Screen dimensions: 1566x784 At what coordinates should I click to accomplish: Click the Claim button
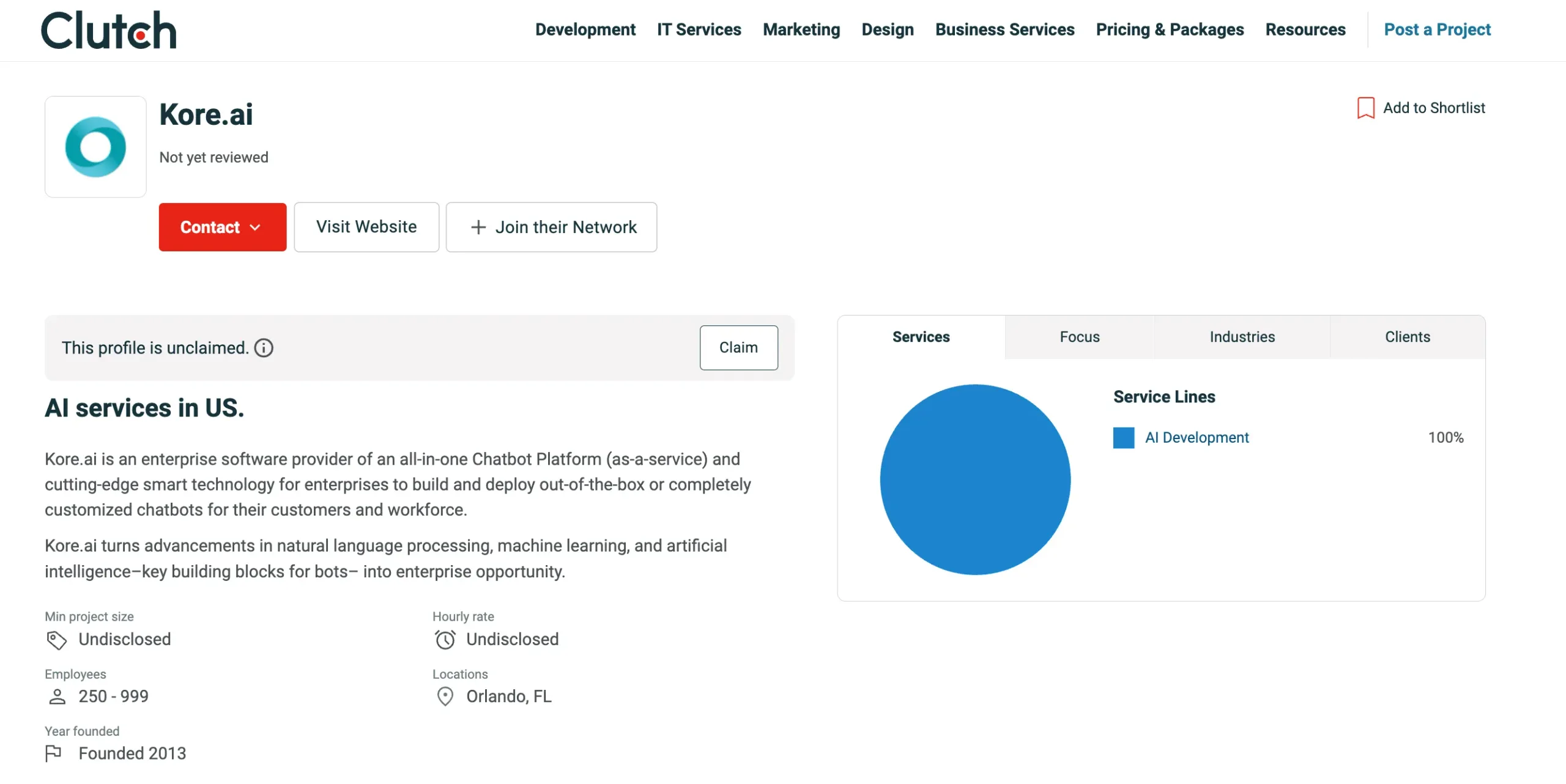(738, 347)
